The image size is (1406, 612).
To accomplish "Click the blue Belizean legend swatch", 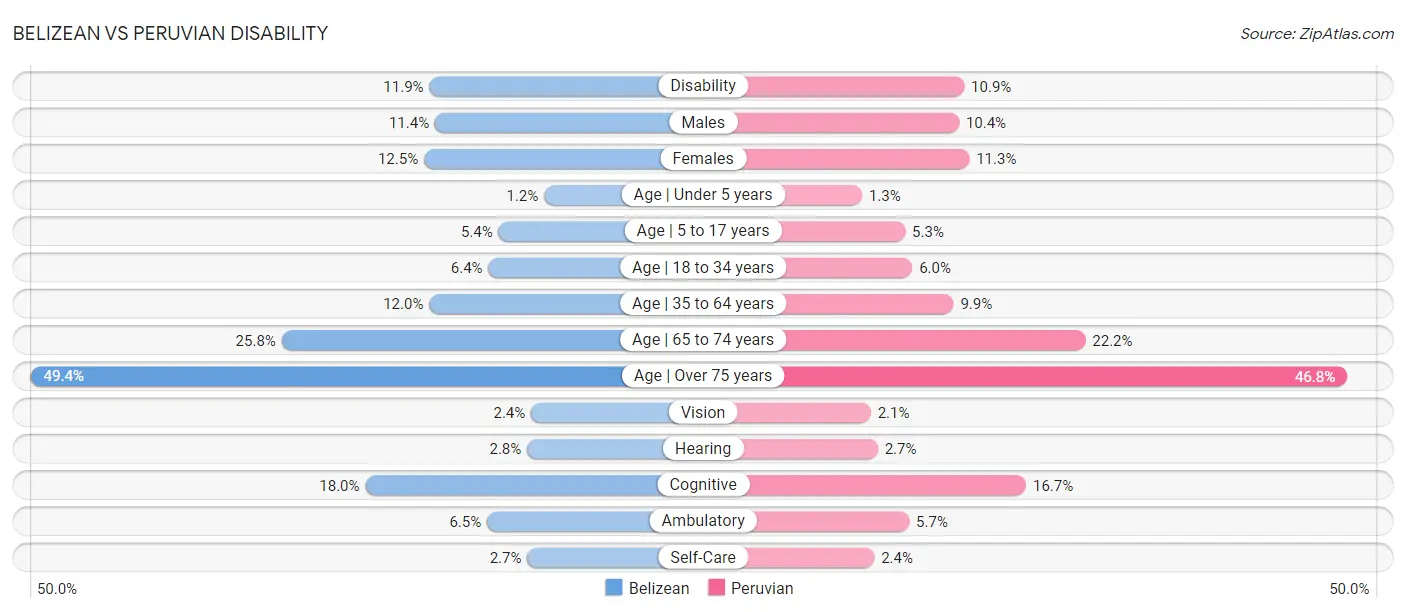I will pyautogui.click(x=614, y=588).
